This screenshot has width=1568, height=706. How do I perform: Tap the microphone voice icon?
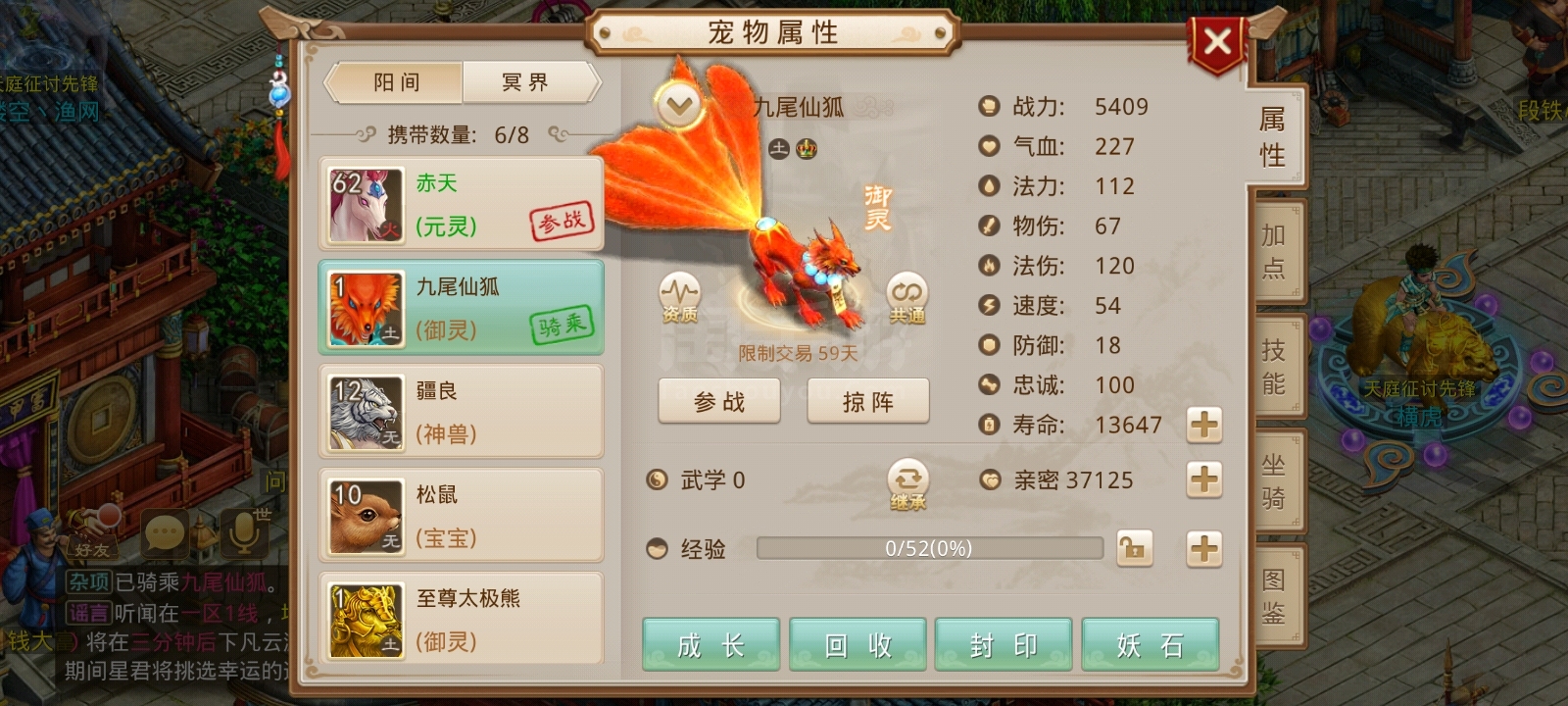click(x=242, y=532)
